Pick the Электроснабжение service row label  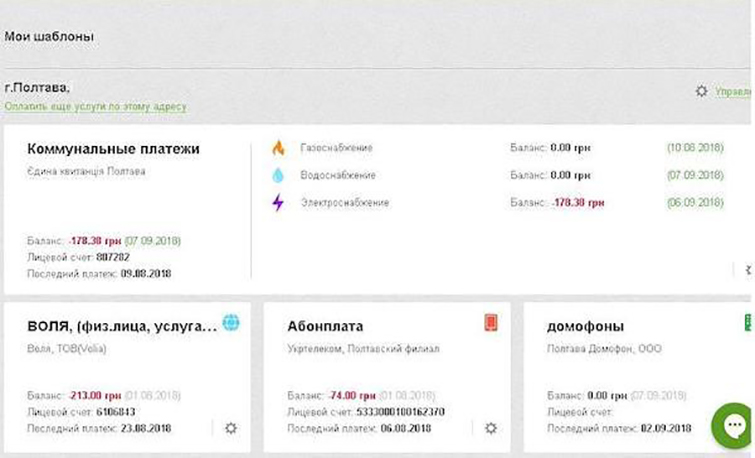(344, 203)
